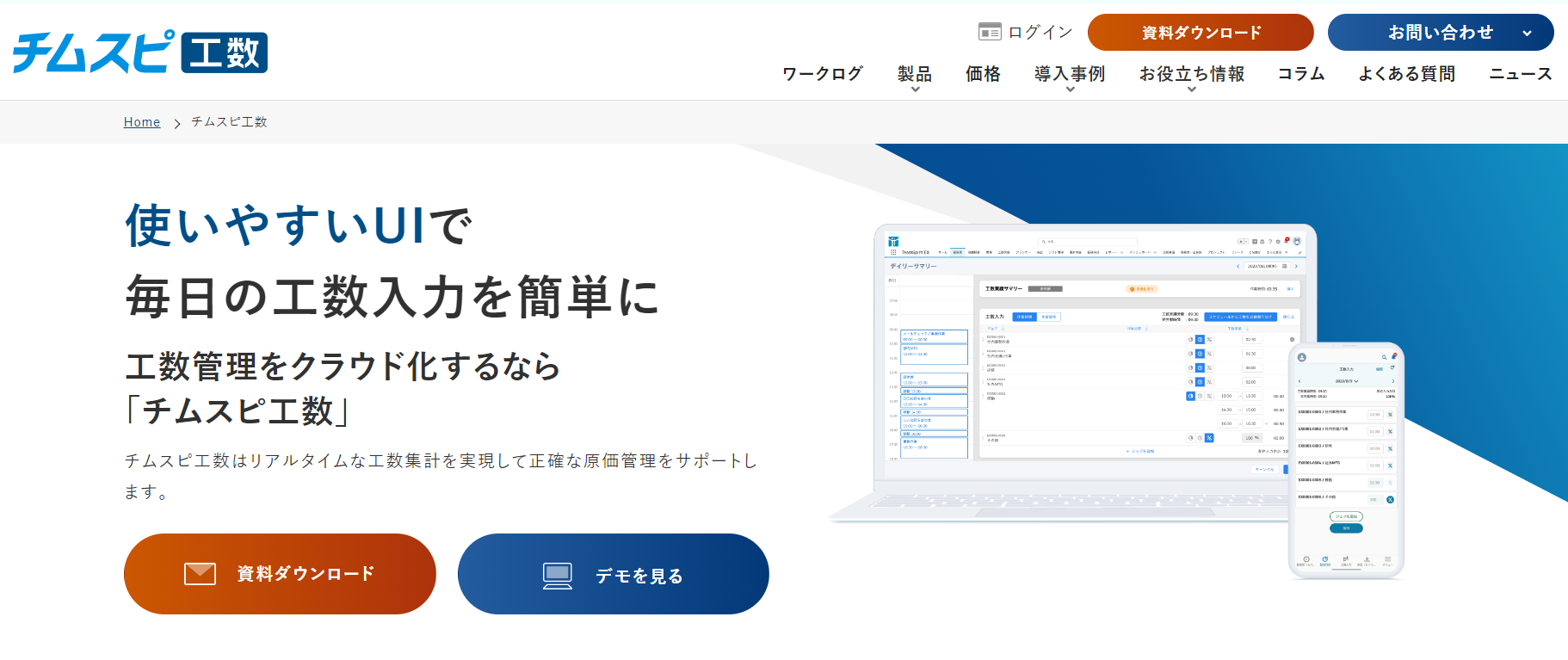Click the envelope icon on download button
Image resolution: width=1568 pixels, height=660 pixels.
click(x=200, y=574)
